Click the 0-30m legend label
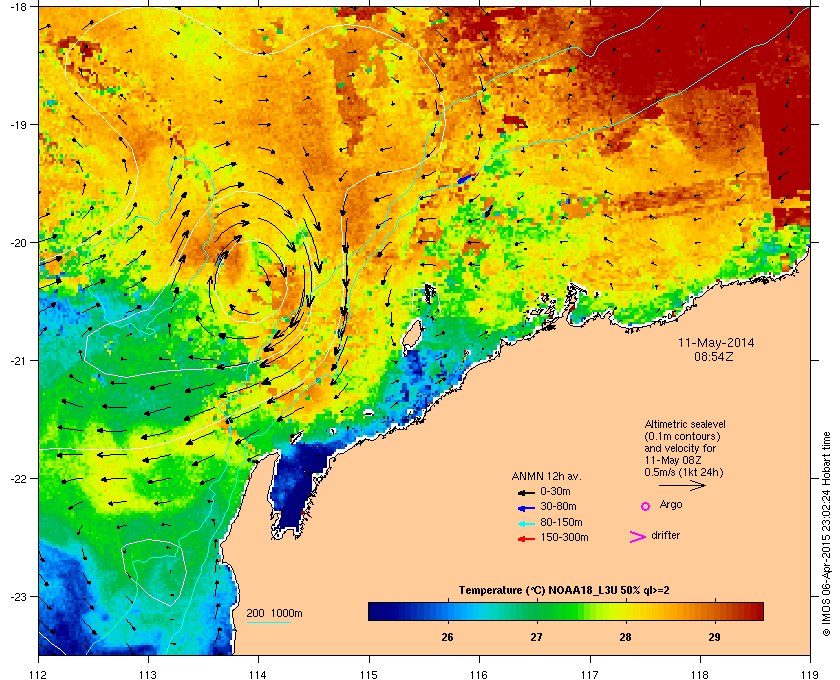 click(x=556, y=491)
